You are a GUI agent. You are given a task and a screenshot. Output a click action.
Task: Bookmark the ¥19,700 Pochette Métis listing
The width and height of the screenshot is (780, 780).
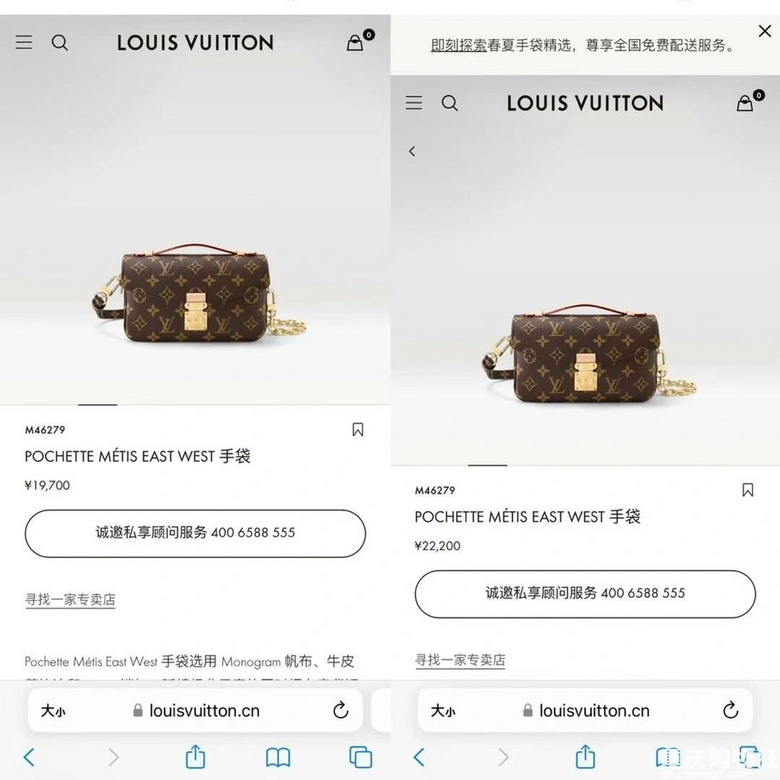(x=358, y=430)
